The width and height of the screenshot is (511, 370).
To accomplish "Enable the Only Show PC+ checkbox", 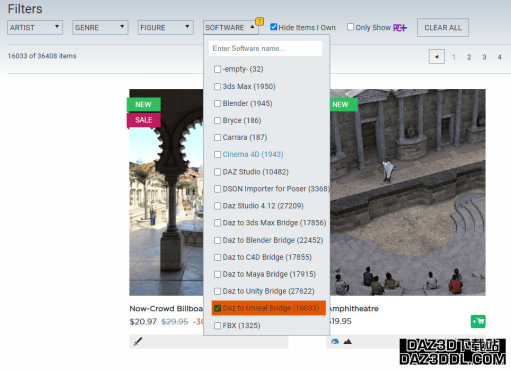I will point(350,27).
